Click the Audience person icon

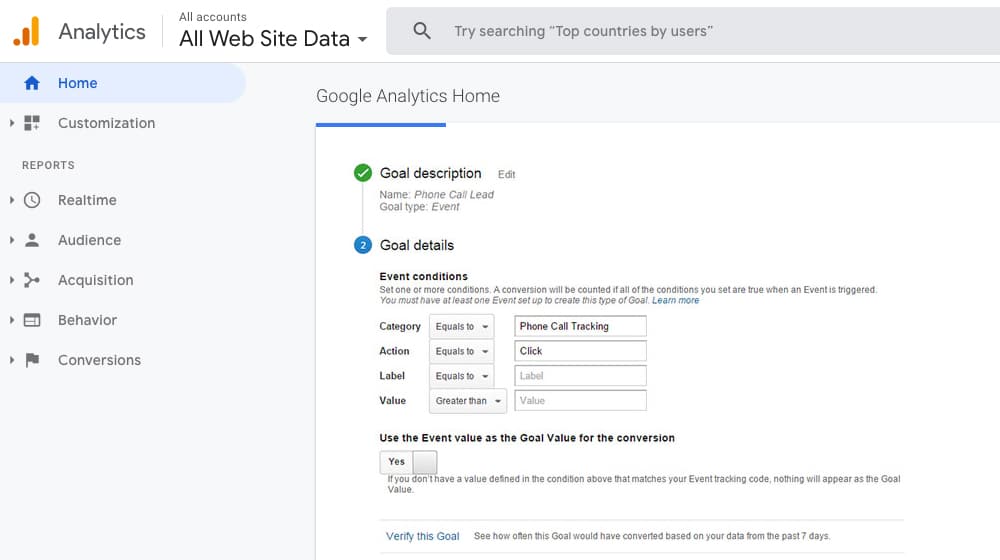[32, 240]
